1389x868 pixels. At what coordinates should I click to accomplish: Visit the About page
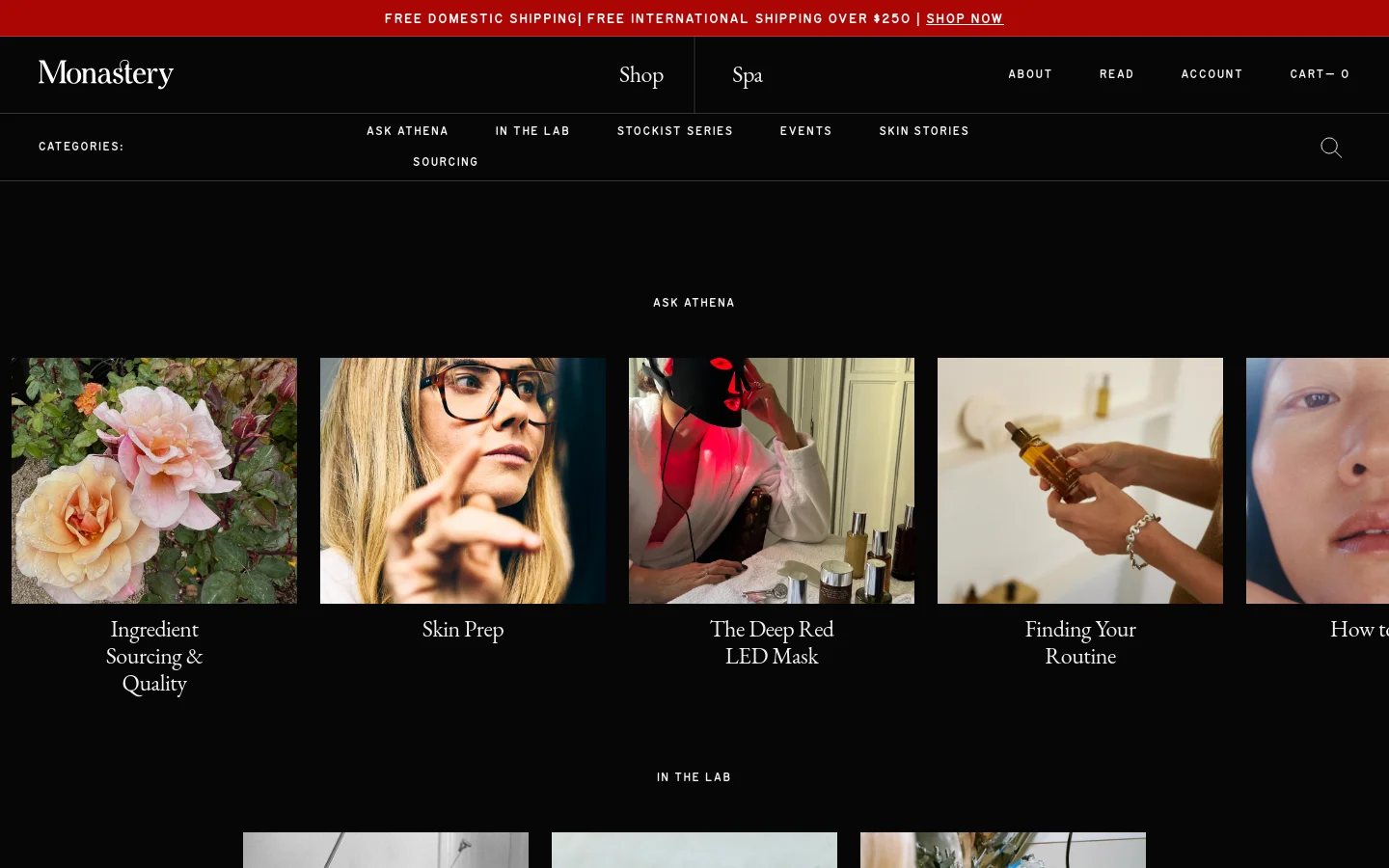1030,74
